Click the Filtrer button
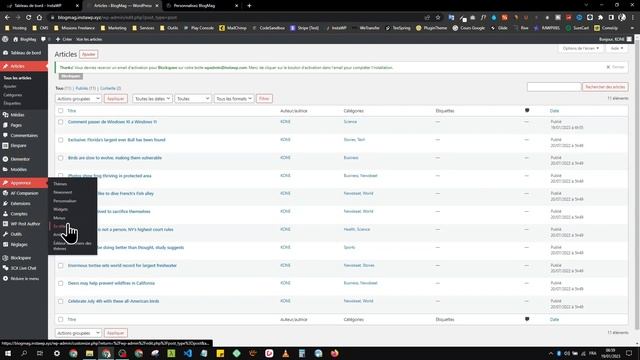This screenshot has height=360, width=640. click(264, 99)
